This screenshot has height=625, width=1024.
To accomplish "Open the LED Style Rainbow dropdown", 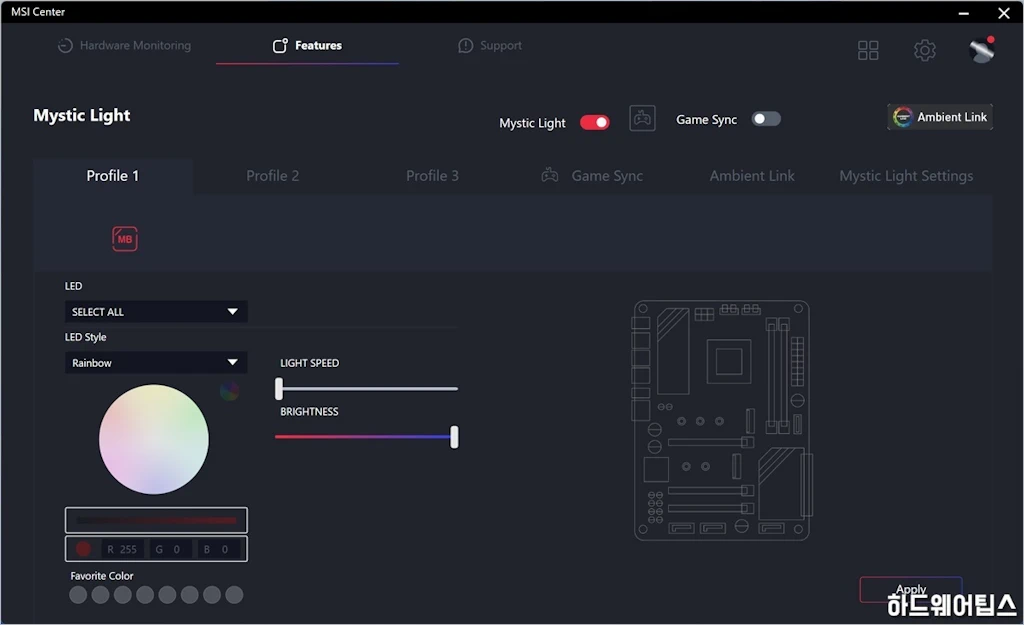I will point(156,362).
